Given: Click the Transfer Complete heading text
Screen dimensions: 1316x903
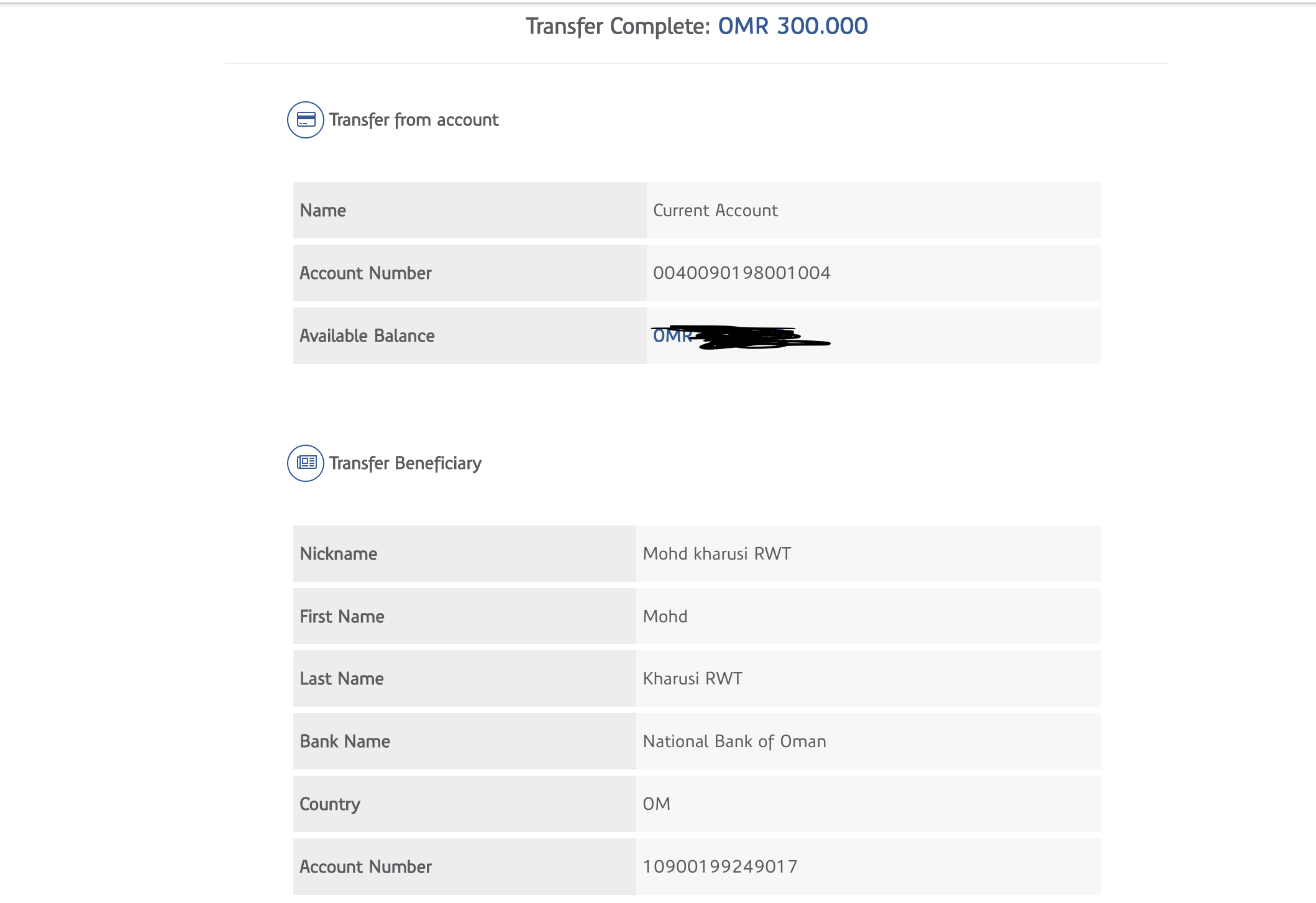Looking at the screenshot, I should tap(618, 26).
